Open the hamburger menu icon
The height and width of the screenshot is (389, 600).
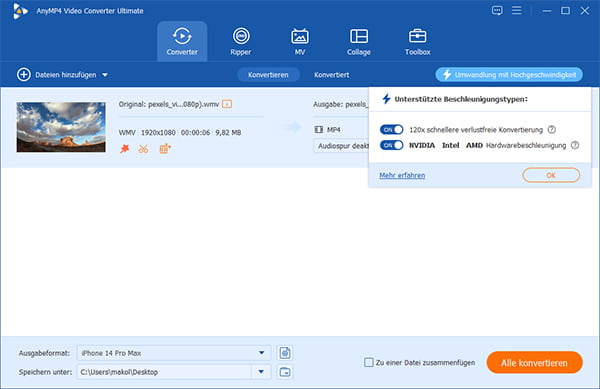517,10
